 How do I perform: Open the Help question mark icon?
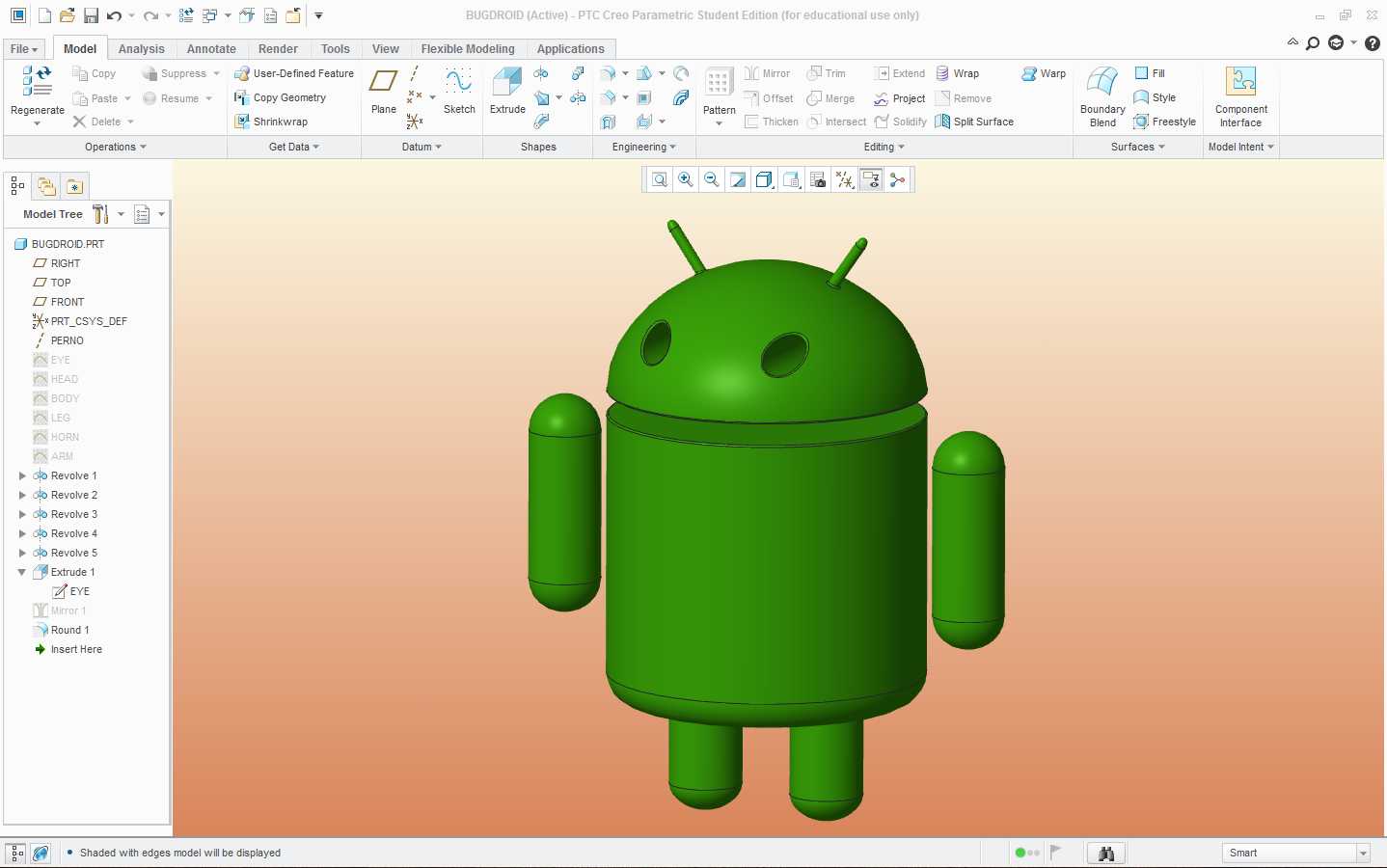tap(1373, 42)
